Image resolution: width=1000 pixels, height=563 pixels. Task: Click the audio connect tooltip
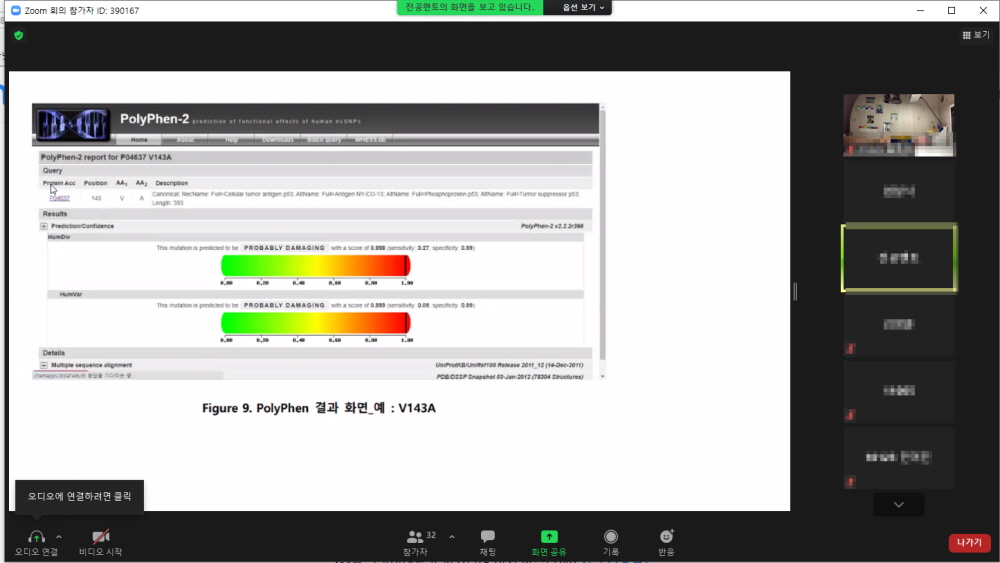click(x=80, y=496)
